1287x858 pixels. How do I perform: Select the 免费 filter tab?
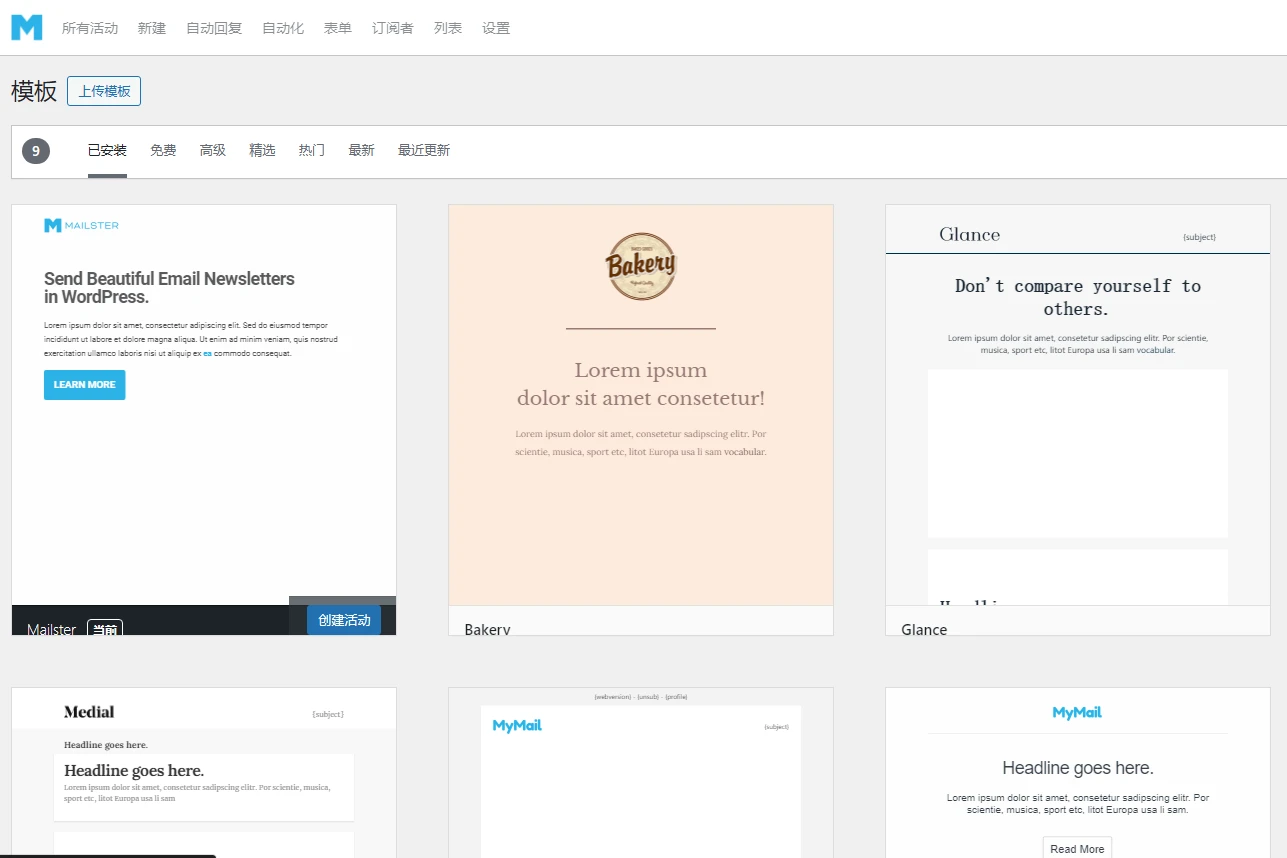[162, 150]
